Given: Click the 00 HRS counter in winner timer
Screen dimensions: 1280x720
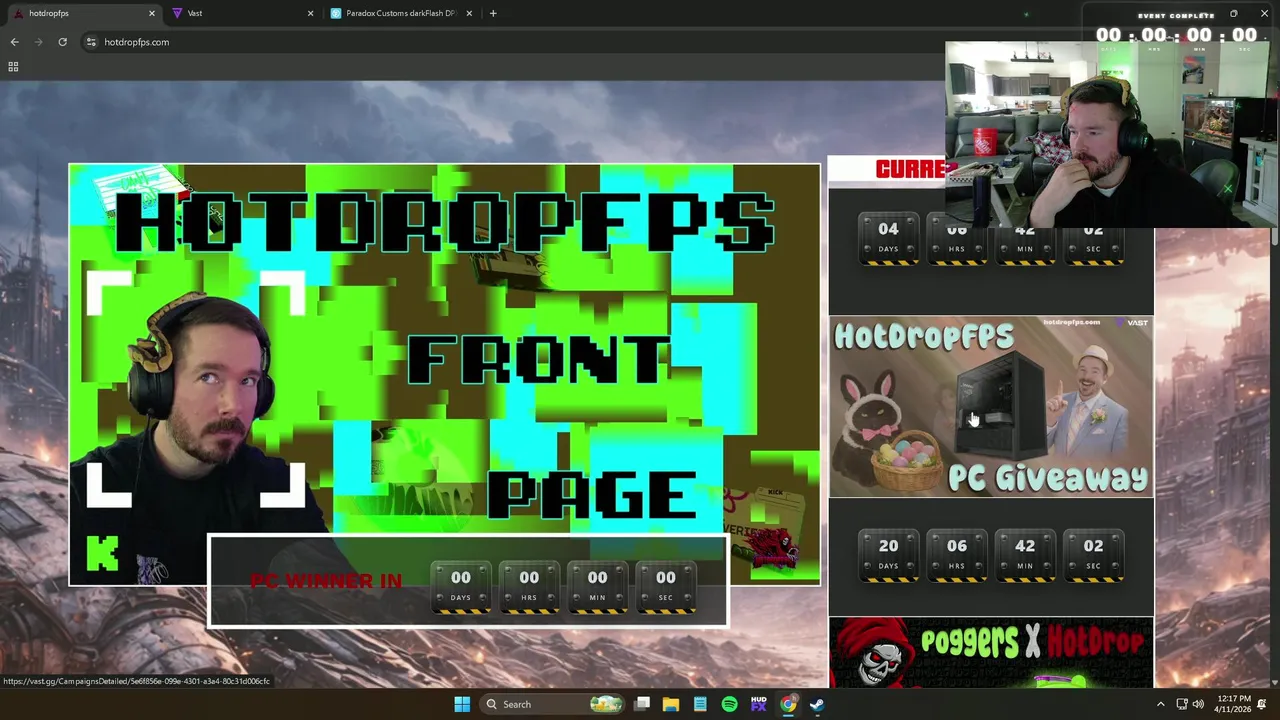Looking at the screenshot, I should (x=529, y=587).
